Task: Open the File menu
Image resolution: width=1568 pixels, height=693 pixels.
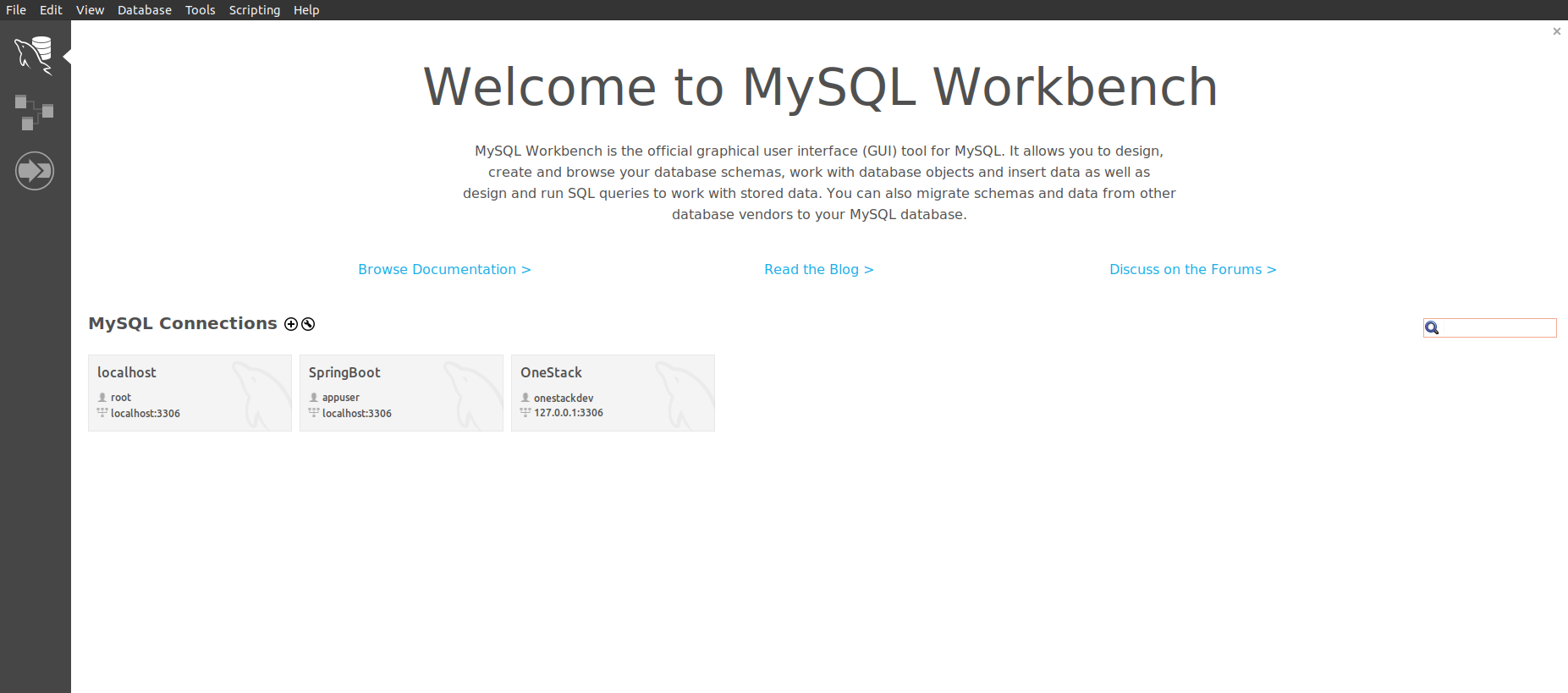Action: click(16, 10)
